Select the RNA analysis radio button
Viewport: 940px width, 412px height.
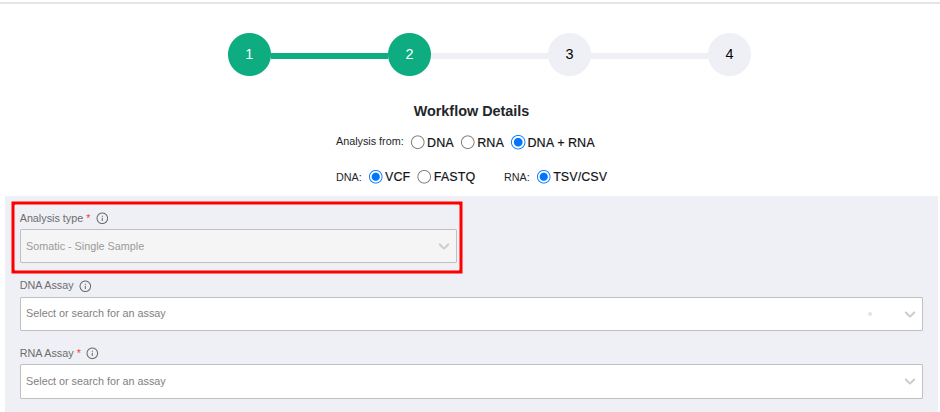pos(467,143)
